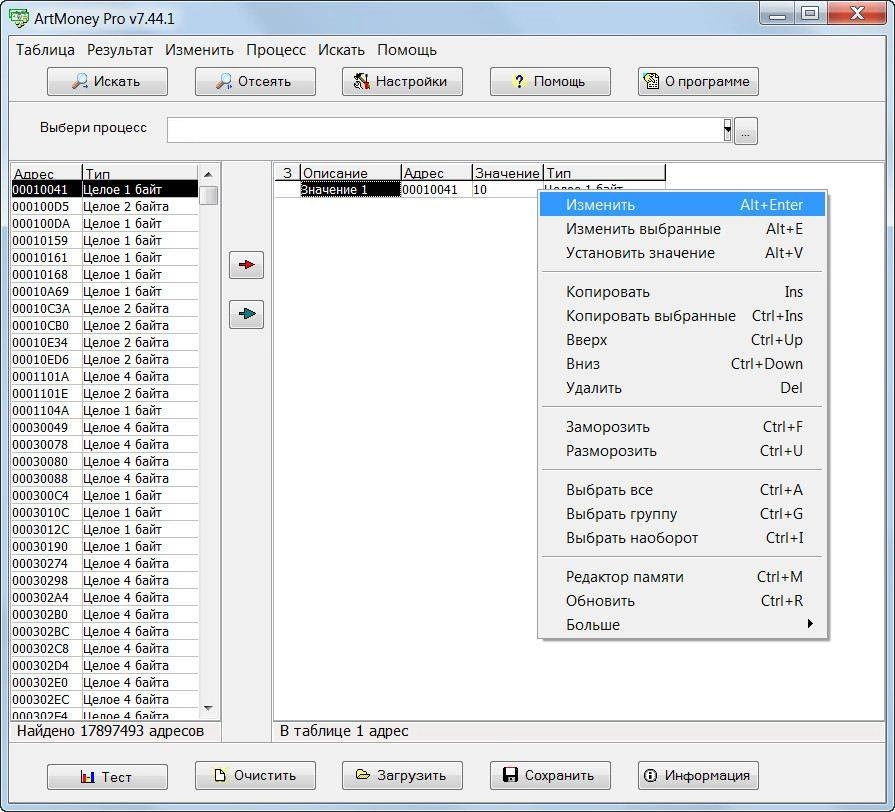Screen dimensions: 895x812
Task: Choose Копировать in the context menu
Action: 683,292
